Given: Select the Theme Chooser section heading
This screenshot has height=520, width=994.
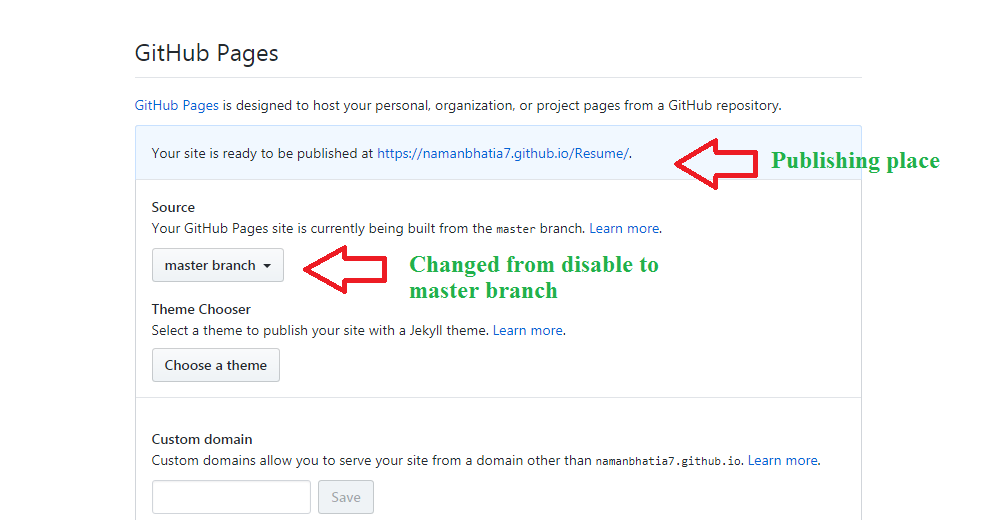Looking at the screenshot, I should pyautogui.click(x=201, y=309).
